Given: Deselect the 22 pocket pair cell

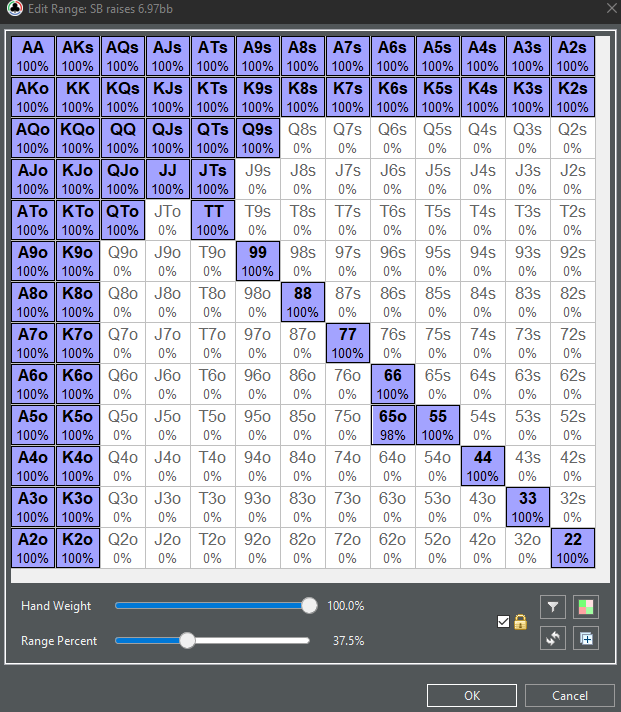Looking at the screenshot, I should coord(572,548).
